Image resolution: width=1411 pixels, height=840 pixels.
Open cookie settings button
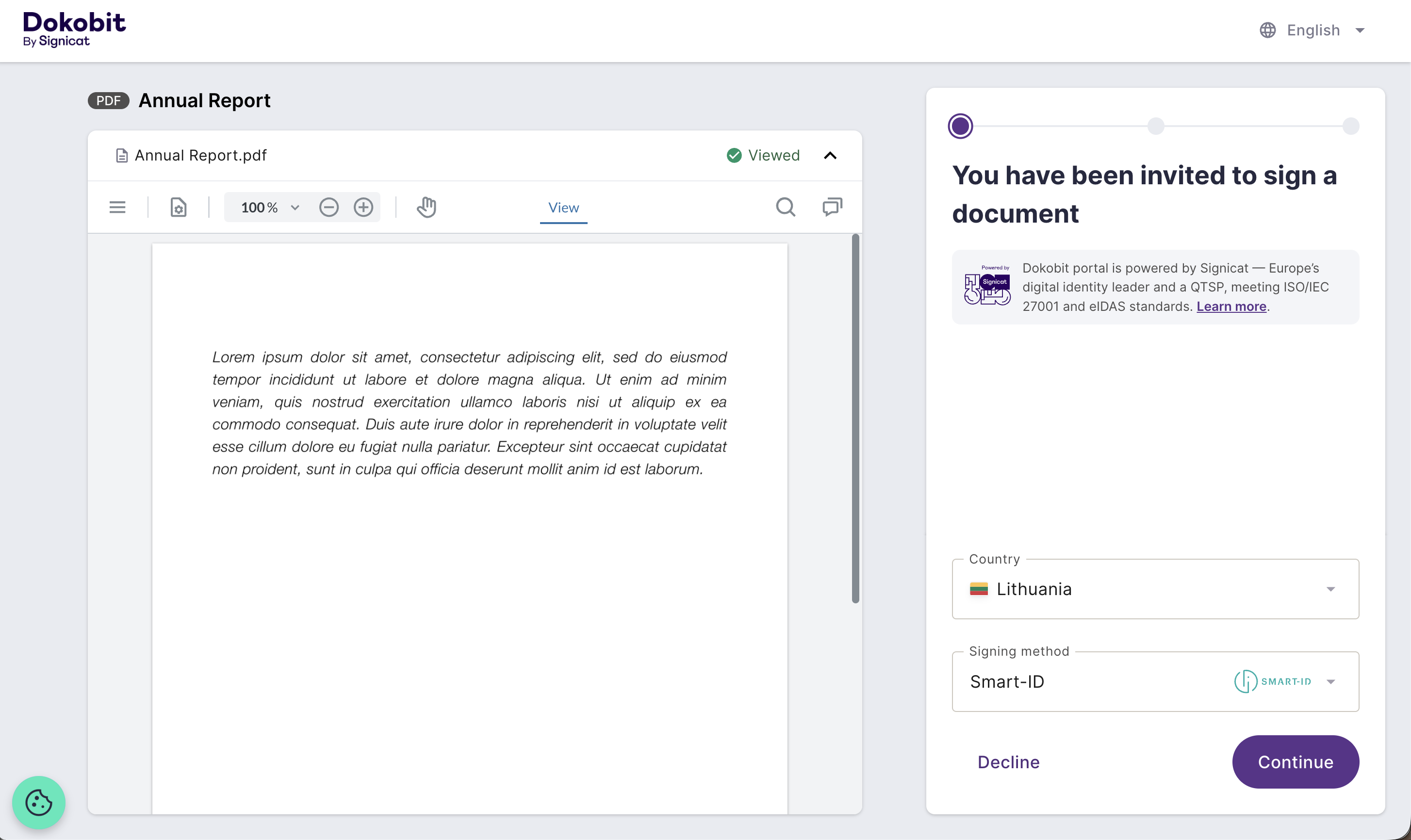38,802
